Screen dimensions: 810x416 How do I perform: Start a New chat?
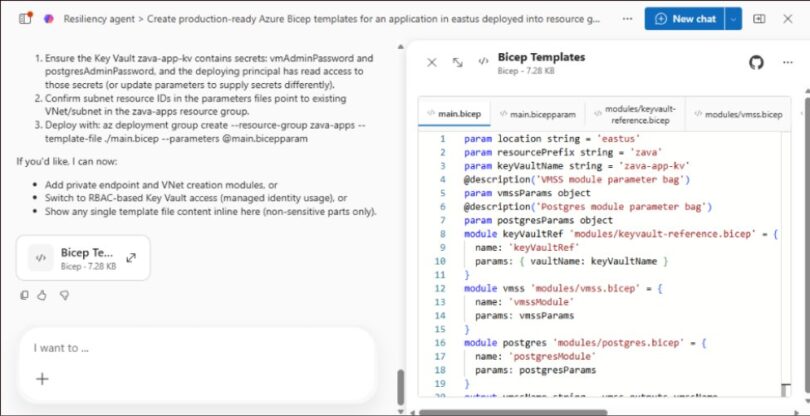point(685,19)
